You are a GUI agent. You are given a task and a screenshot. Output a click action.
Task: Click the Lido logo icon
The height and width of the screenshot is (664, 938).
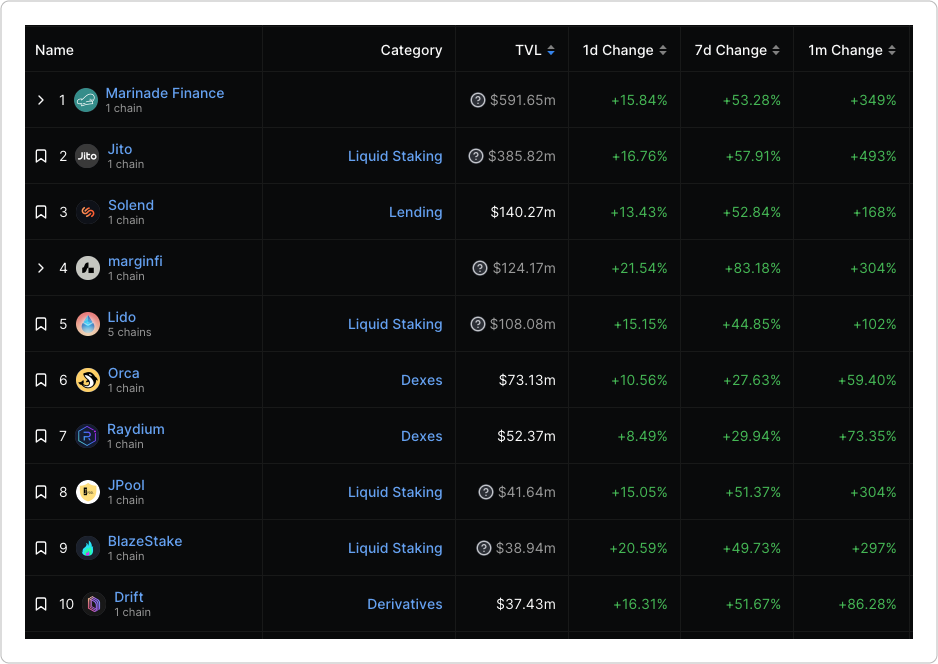tap(87, 324)
